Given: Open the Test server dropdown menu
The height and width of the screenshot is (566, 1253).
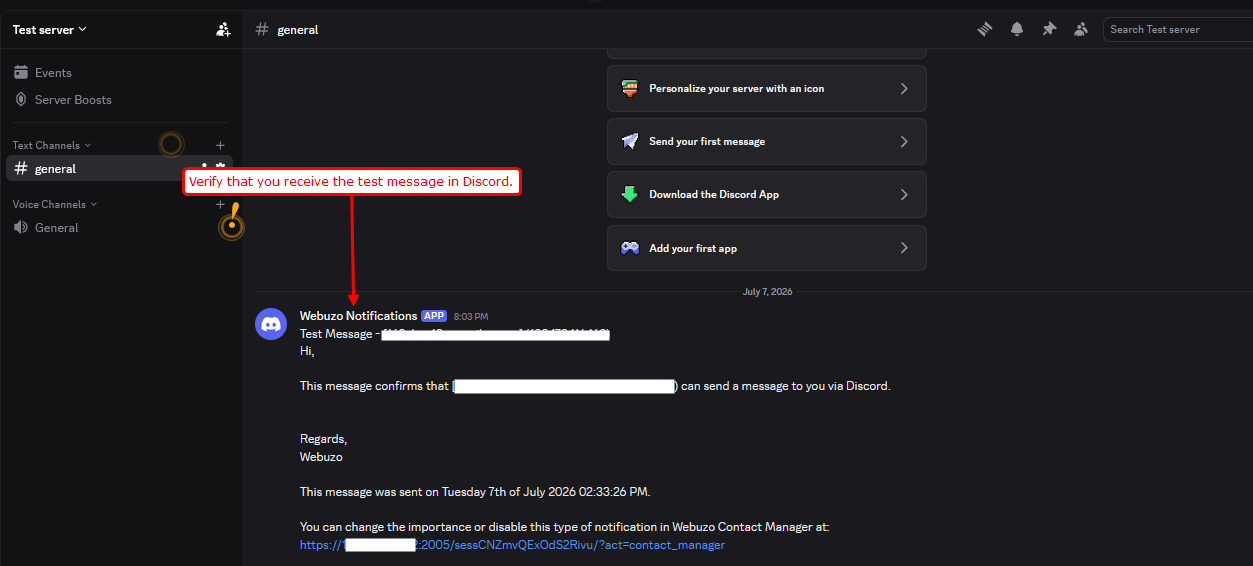Looking at the screenshot, I should tap(50, 29).
